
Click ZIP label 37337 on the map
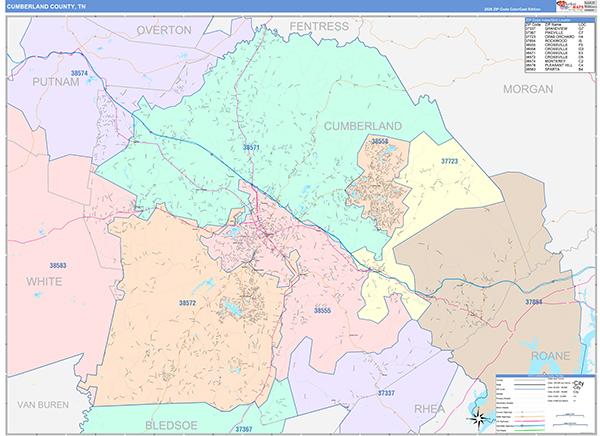[386, 393]
